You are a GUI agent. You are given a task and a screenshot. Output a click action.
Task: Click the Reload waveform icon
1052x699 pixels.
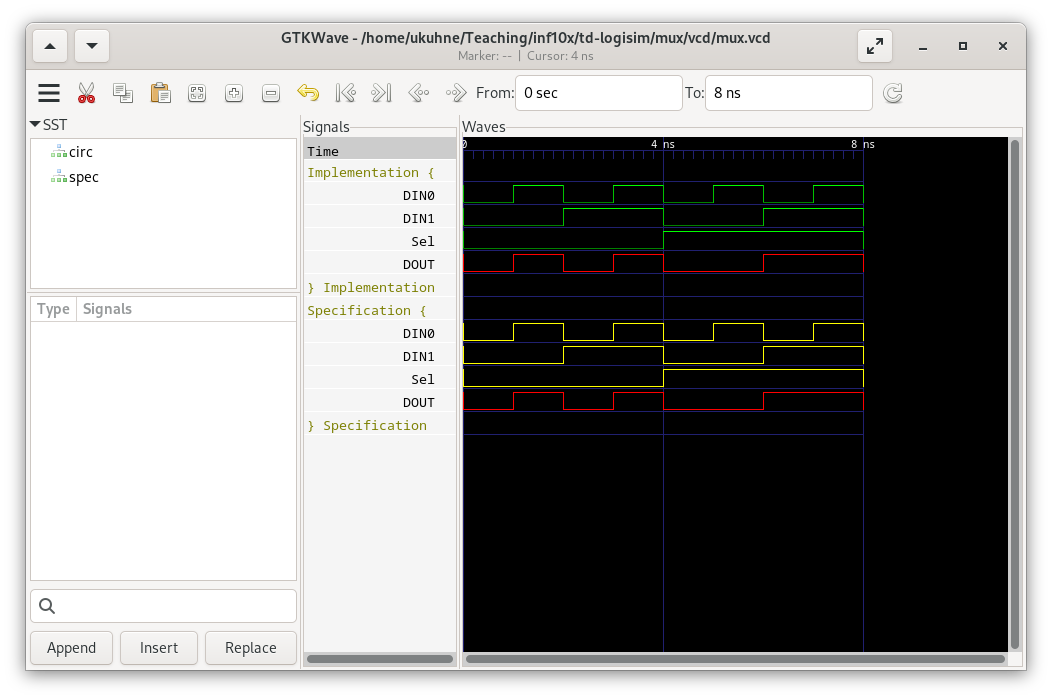[x=892, y=93]
